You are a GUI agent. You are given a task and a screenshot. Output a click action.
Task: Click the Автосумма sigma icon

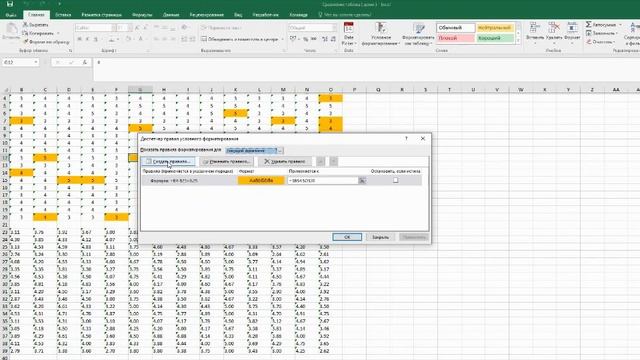[x=589, y=24]
